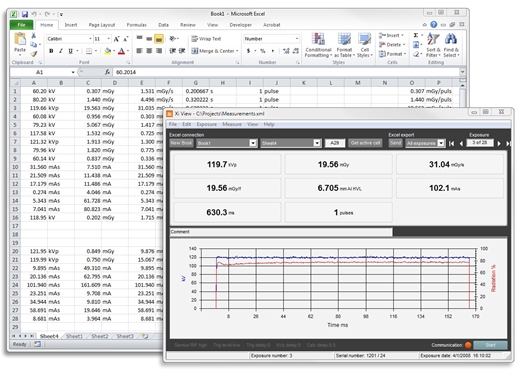
Task: Toggle Underline formatting in Excel
Action: click(x=70, y=51)
